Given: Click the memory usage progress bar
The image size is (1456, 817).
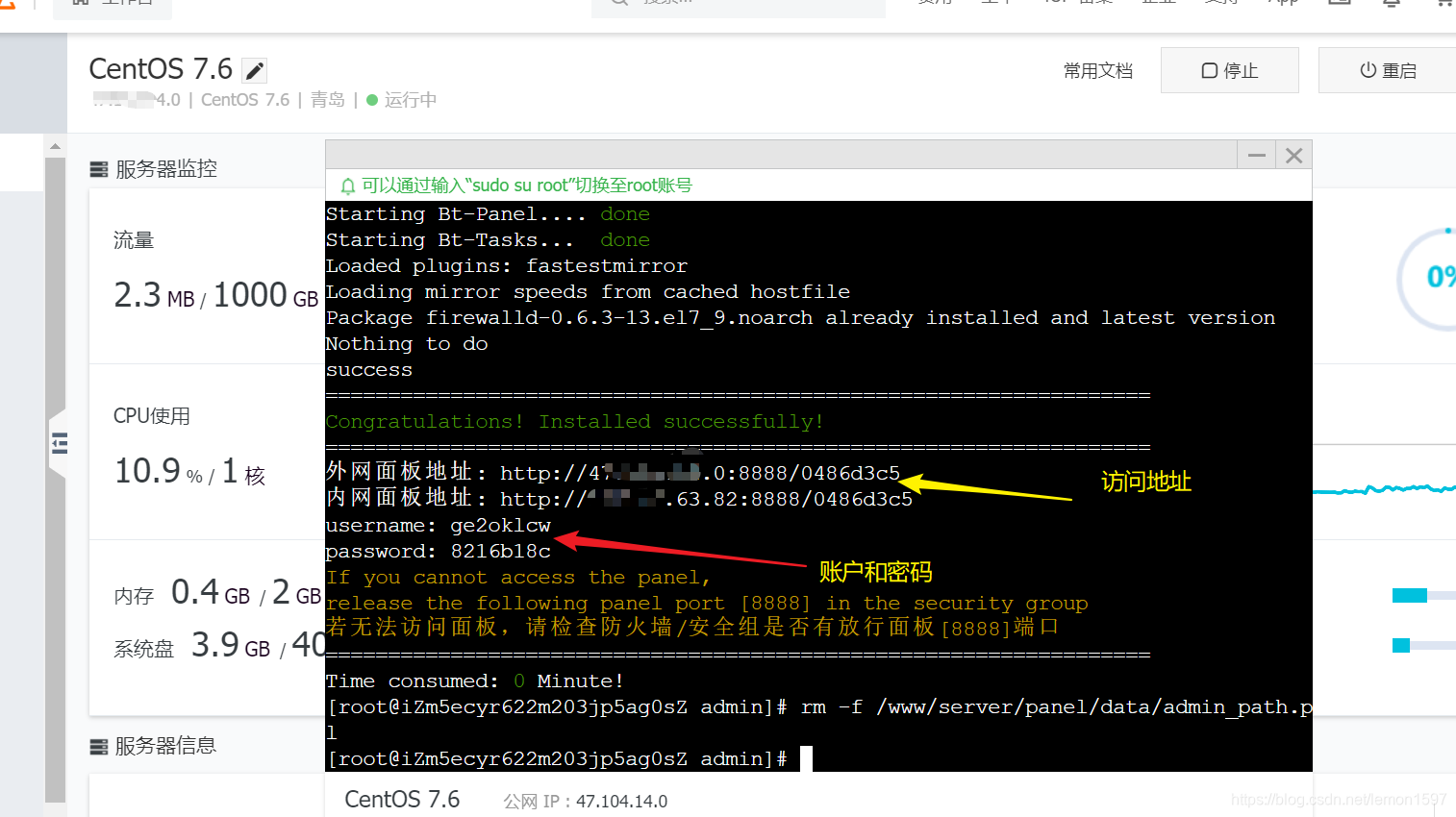Looking at the screenshot, I should [1423, 596].
